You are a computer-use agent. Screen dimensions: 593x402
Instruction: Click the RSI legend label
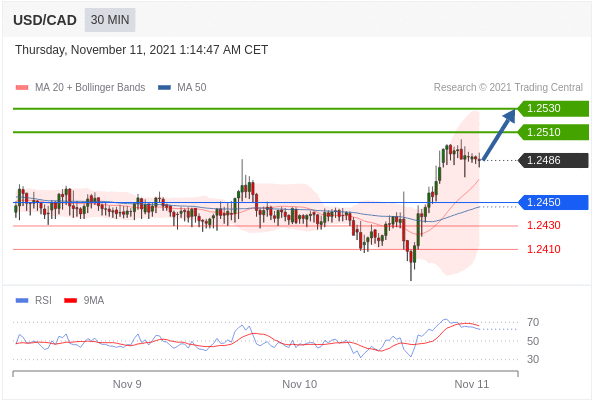[43, 300]
